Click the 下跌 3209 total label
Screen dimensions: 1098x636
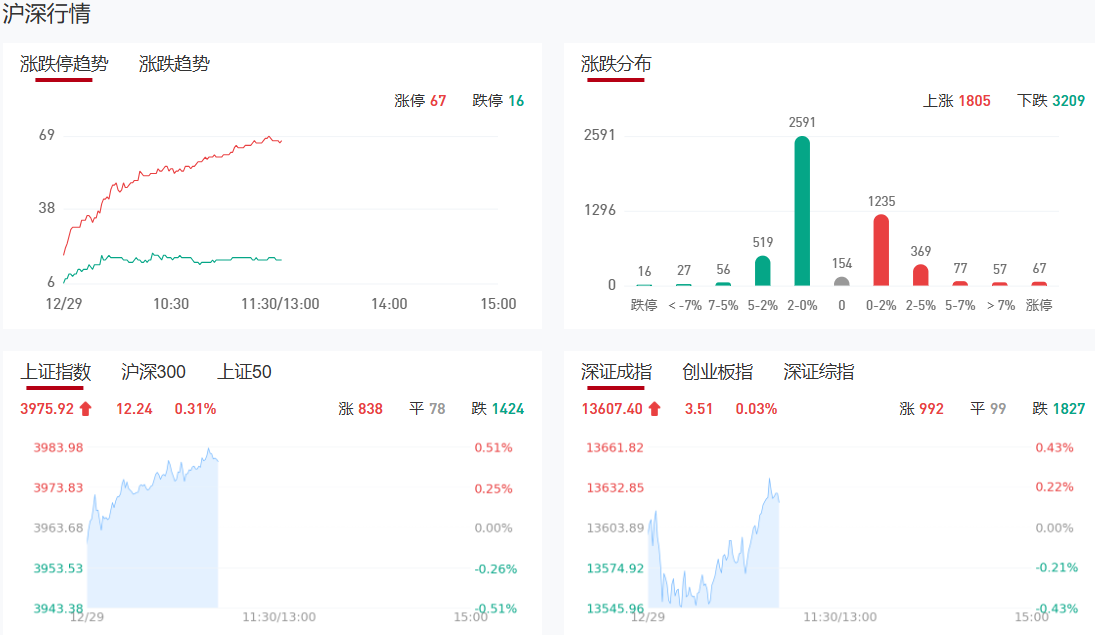1050,101
